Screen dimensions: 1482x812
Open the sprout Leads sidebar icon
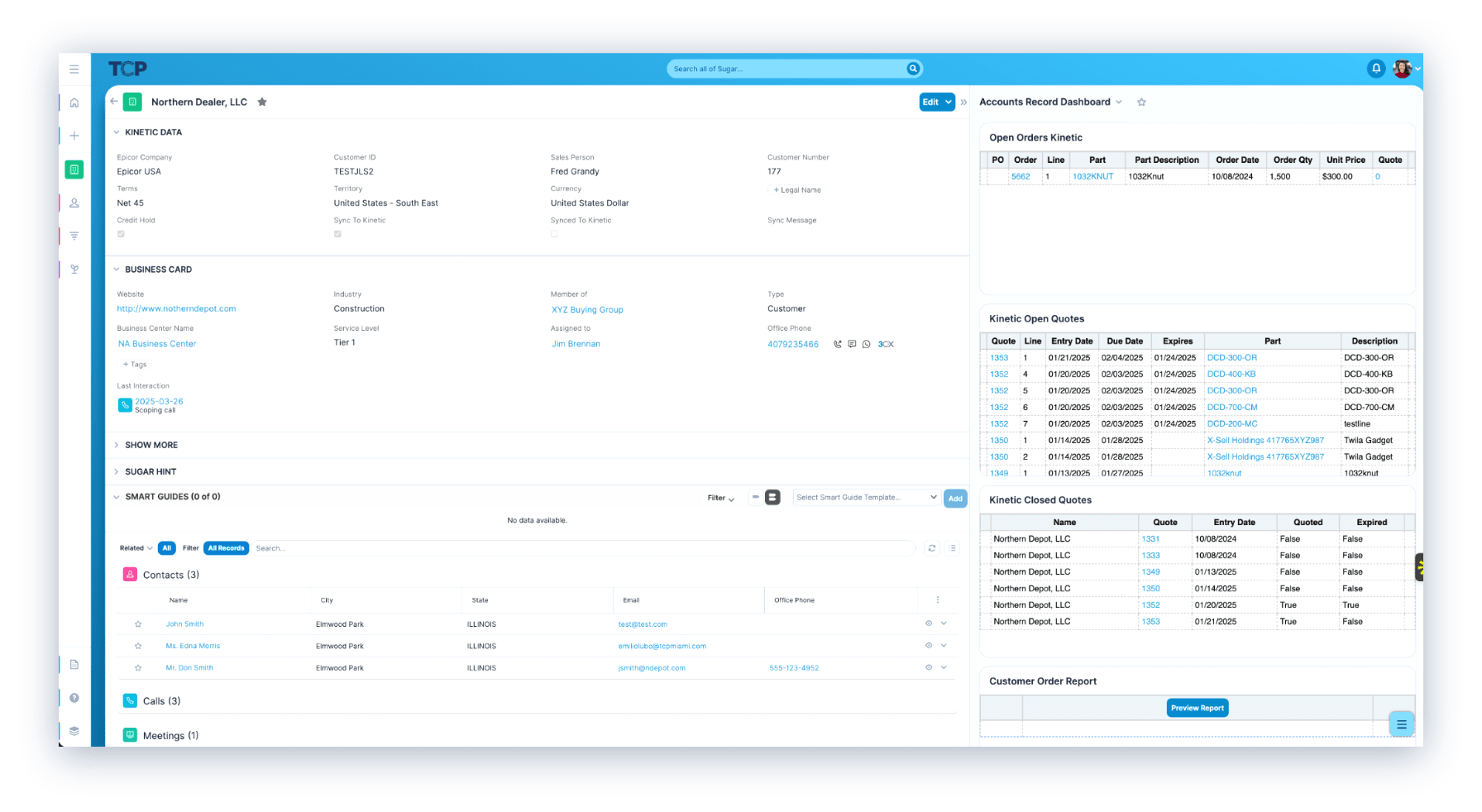74,269
